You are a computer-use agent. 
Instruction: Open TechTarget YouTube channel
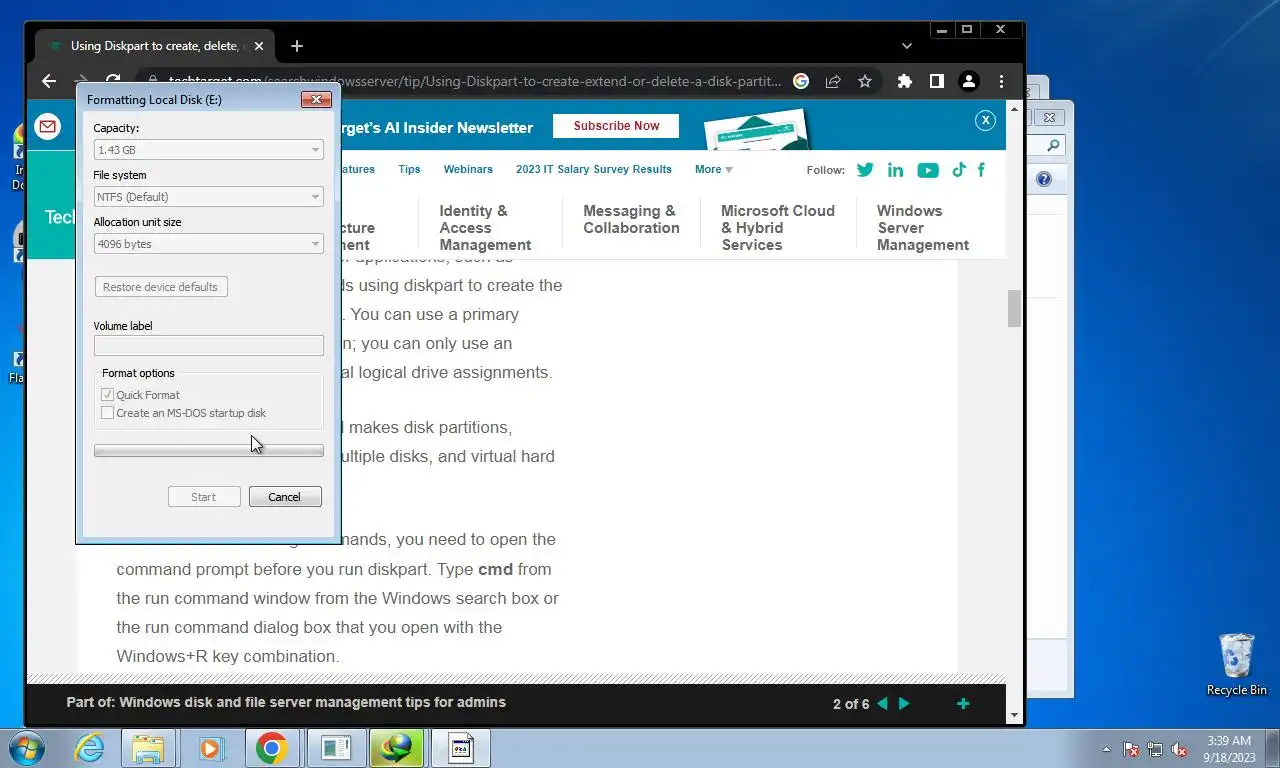tap(928, 170)
